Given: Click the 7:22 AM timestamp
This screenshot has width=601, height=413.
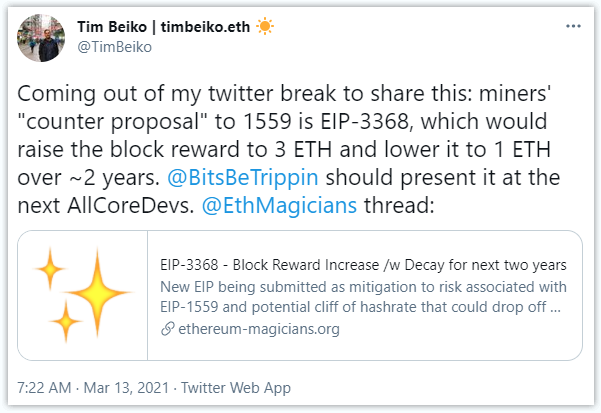Looking at the screenshot, I should point(44,388).
